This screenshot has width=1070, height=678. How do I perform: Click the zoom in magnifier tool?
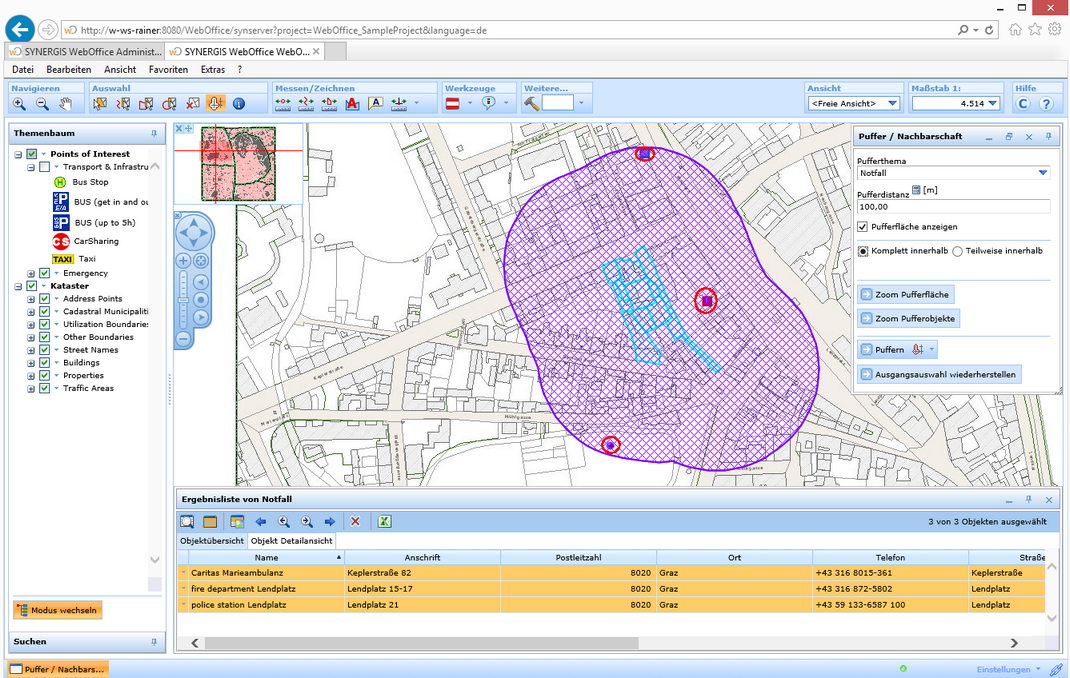19,104
